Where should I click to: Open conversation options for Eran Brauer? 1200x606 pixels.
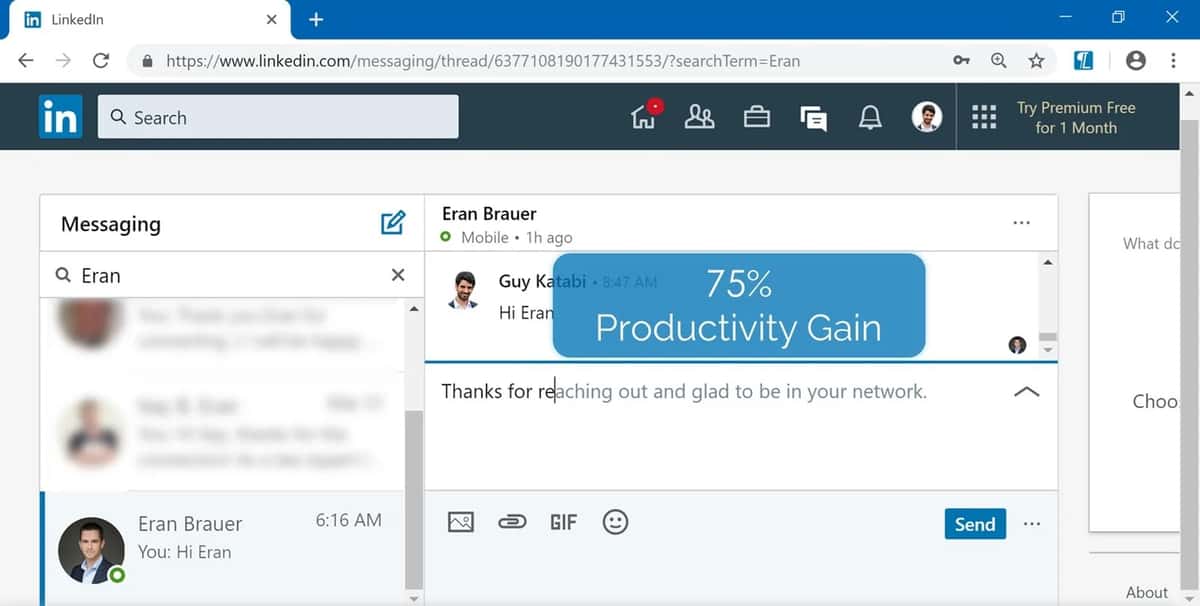(1021, 223)
